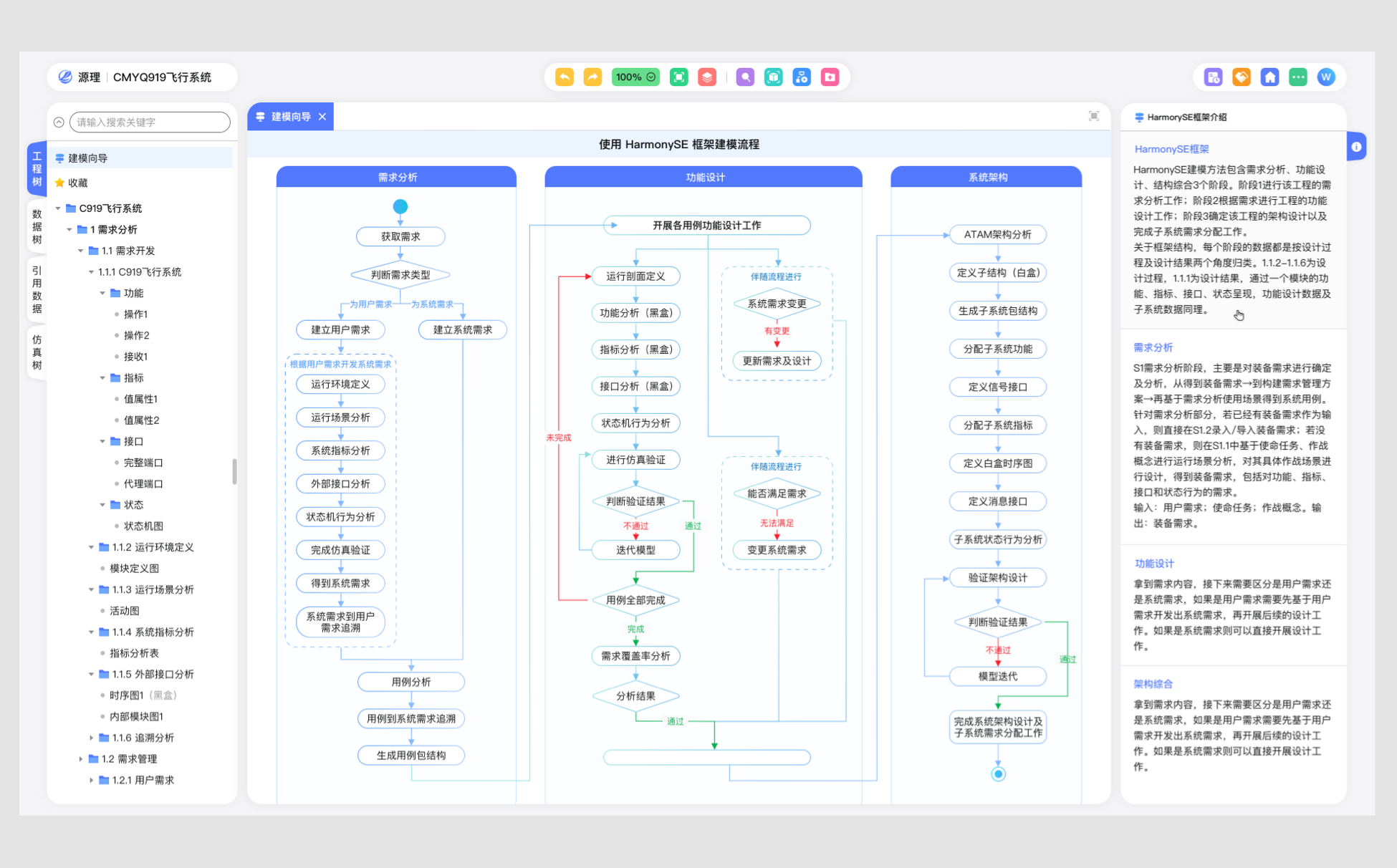Screen dimensions: 1397x868
Task: Expand the 1.1.6 追溯分析 folder
Action: click(91, 738)
